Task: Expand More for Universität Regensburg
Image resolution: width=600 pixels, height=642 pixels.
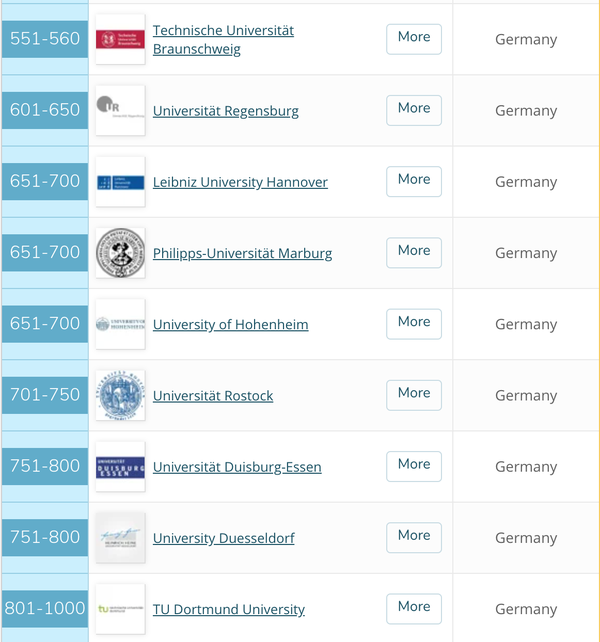Action: click(x=413, y=109)
